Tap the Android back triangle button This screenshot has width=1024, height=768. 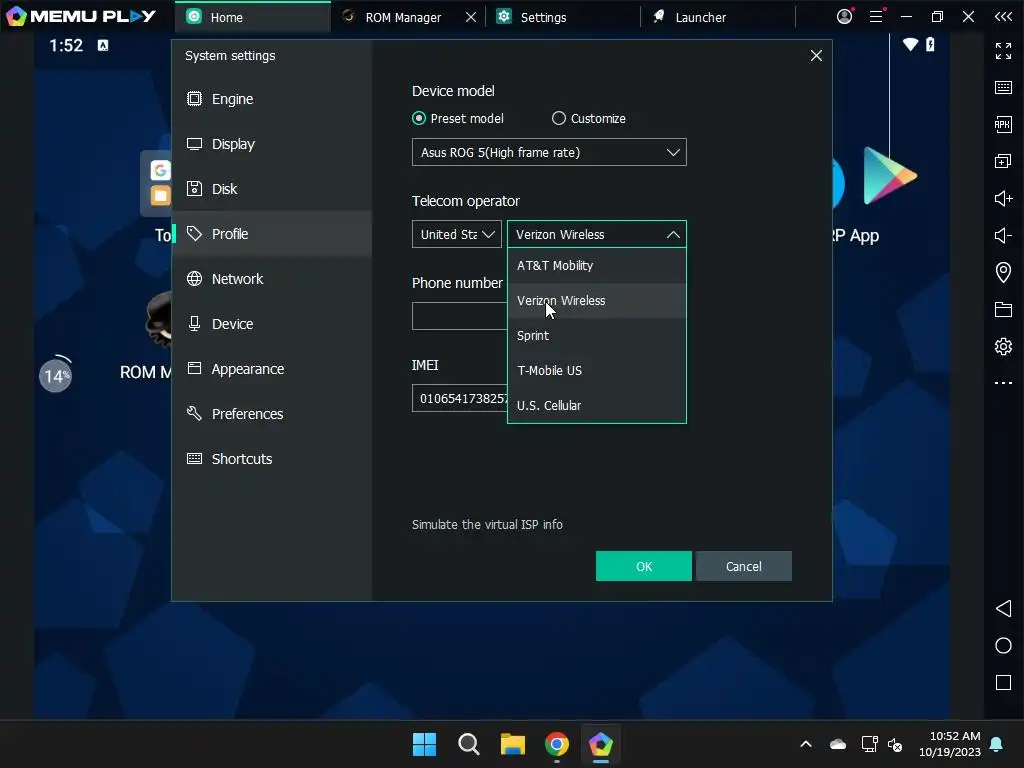1003,609
